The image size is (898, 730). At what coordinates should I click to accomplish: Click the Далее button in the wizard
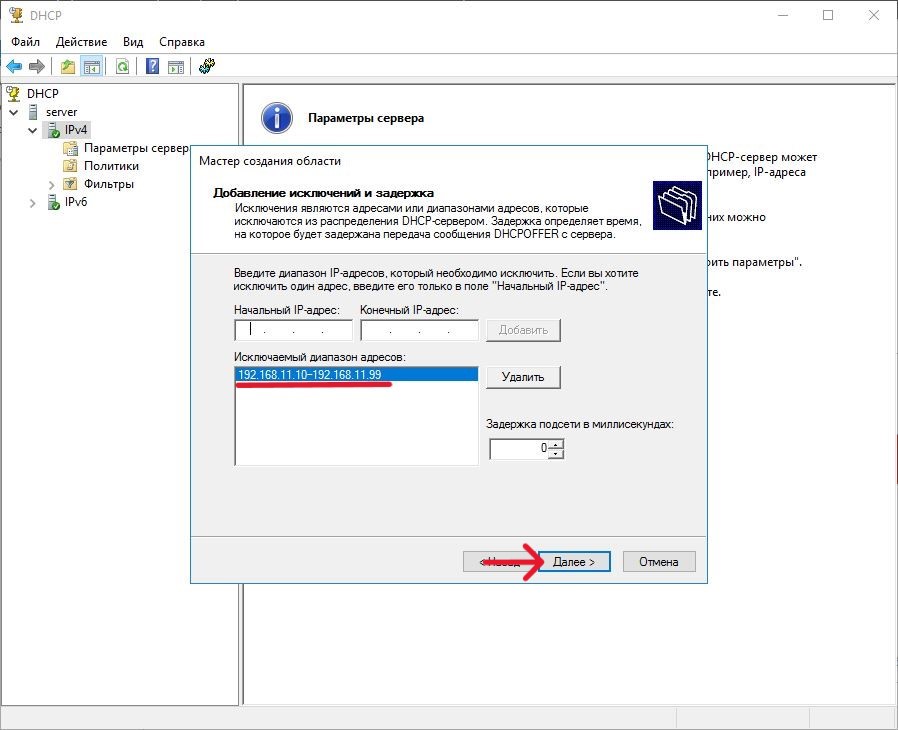[x=573, y=562]
